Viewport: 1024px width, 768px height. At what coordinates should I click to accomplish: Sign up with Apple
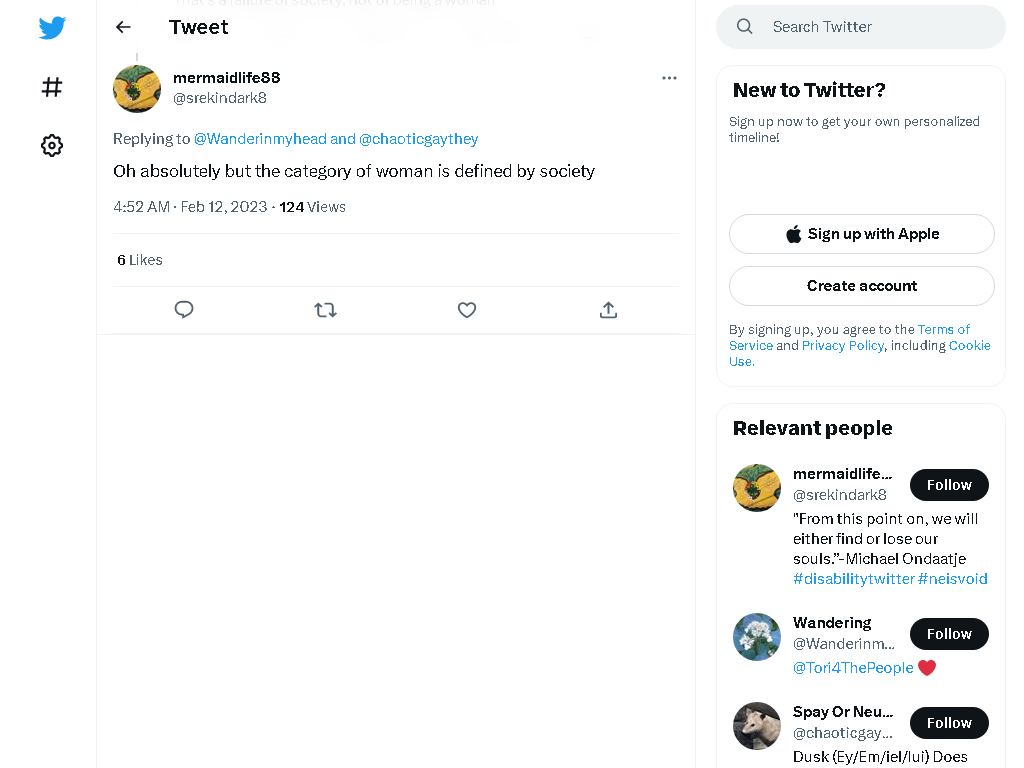point(861,234)
